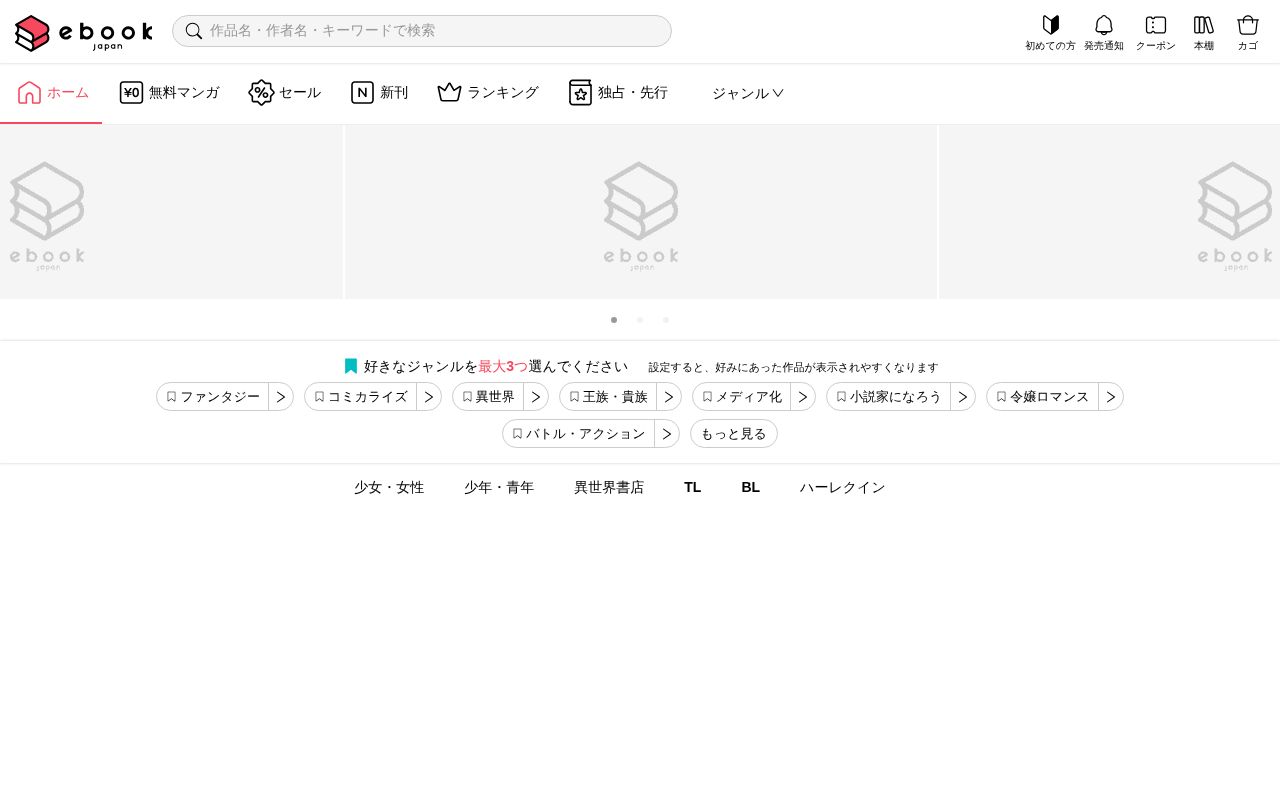1280x800 pixels.
Task: Open コミカライズ genre arrow
Action: 429,397
